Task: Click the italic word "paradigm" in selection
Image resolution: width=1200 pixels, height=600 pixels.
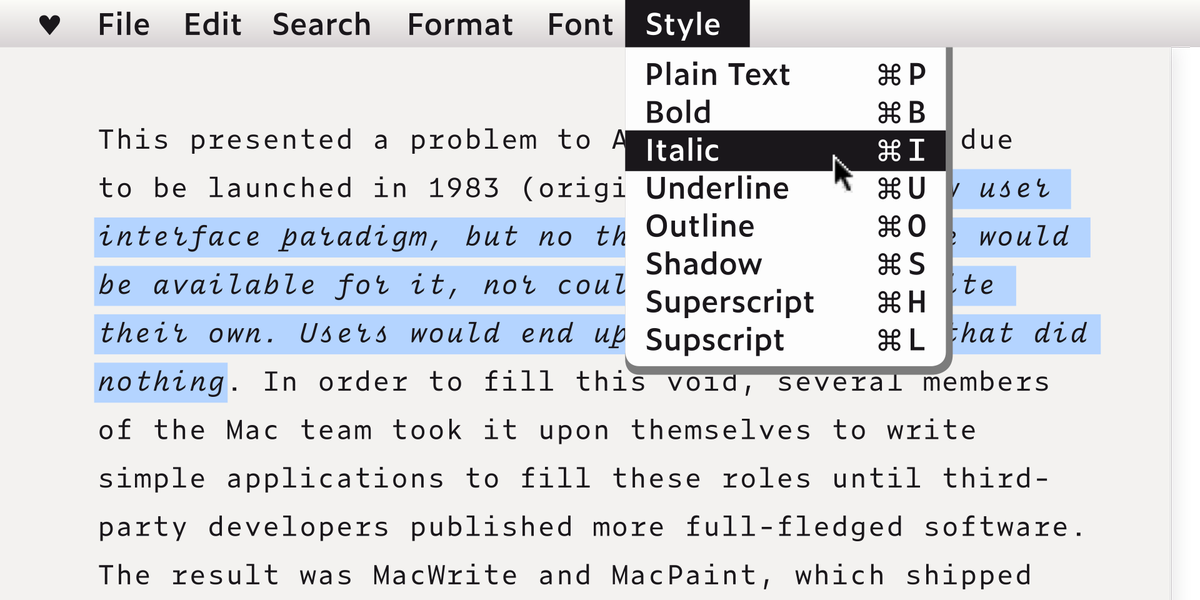Action: coord(353,238)
